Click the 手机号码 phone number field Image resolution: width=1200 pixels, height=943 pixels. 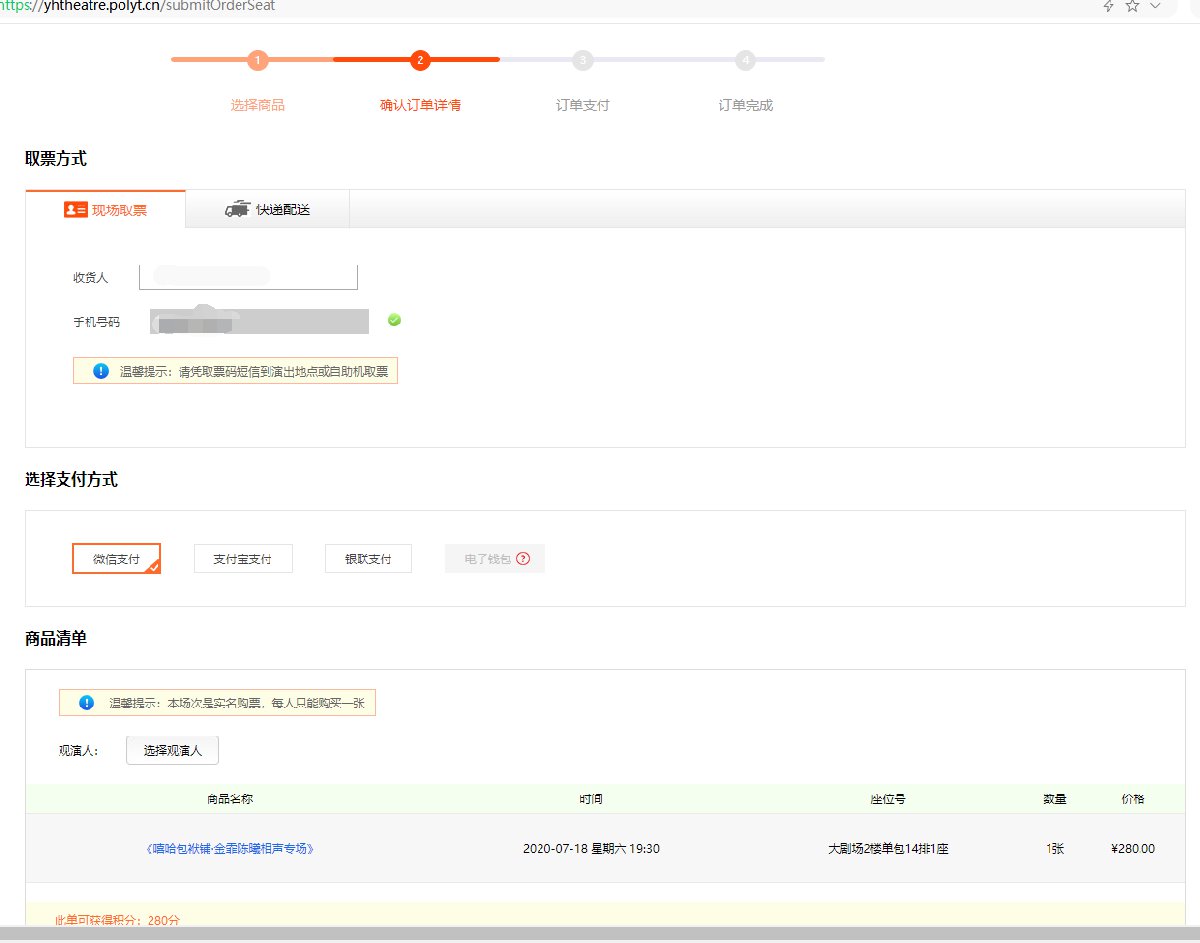click(x=260, y=321)
